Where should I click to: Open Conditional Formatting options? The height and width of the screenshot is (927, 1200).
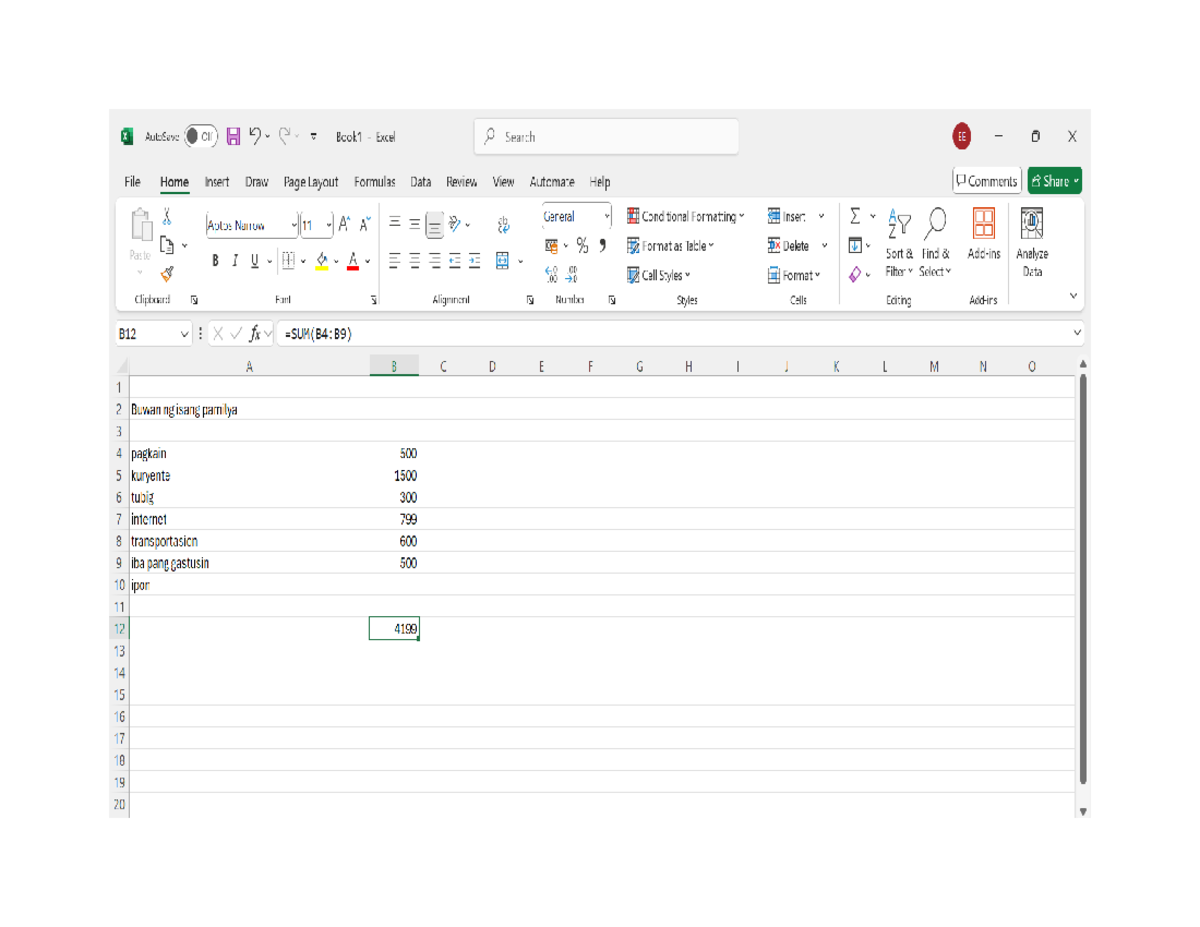685,217
